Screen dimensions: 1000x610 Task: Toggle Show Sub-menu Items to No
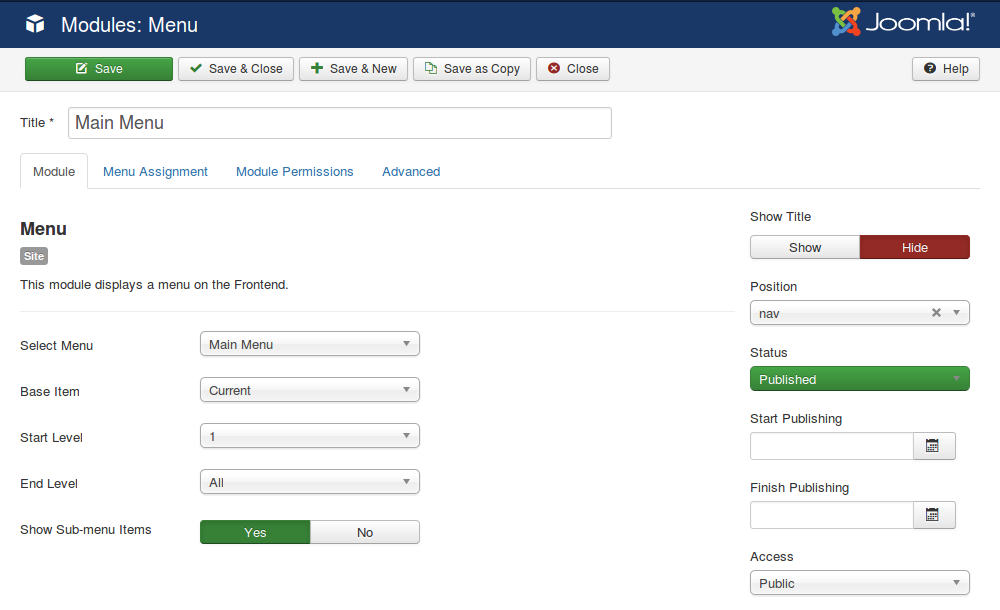pos(364,531)
